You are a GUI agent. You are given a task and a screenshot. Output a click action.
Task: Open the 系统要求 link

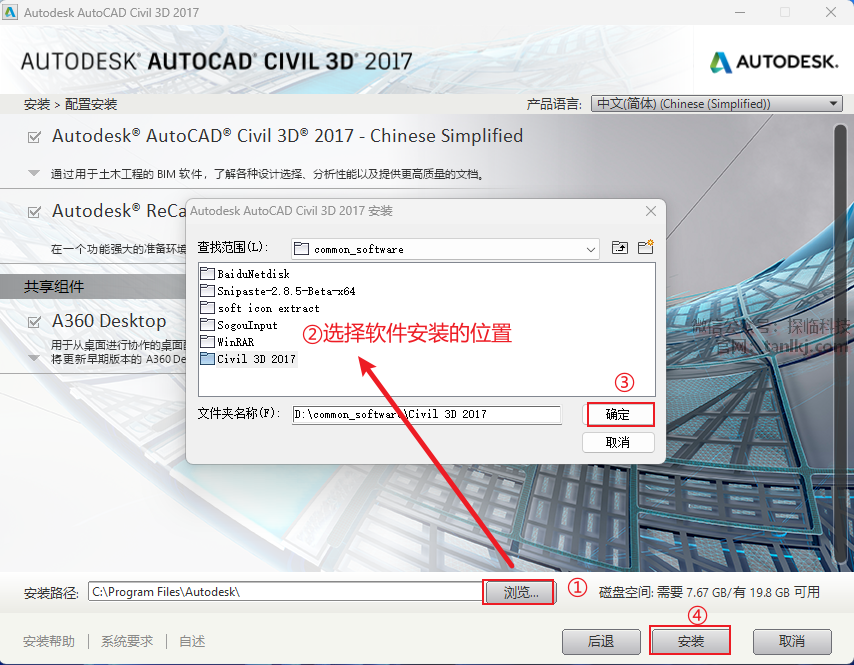pos(127,641)
